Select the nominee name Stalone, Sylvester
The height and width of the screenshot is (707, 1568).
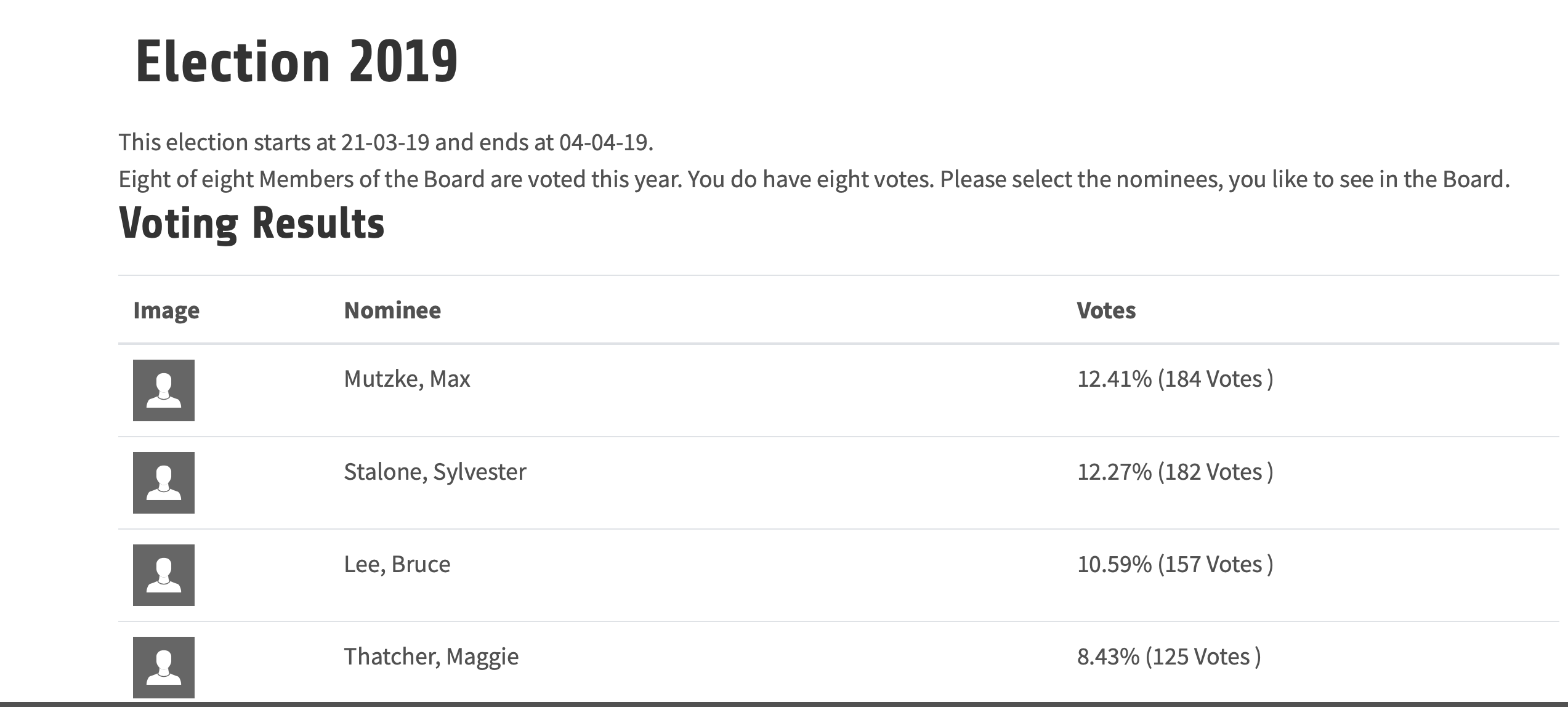coord(435,472)
